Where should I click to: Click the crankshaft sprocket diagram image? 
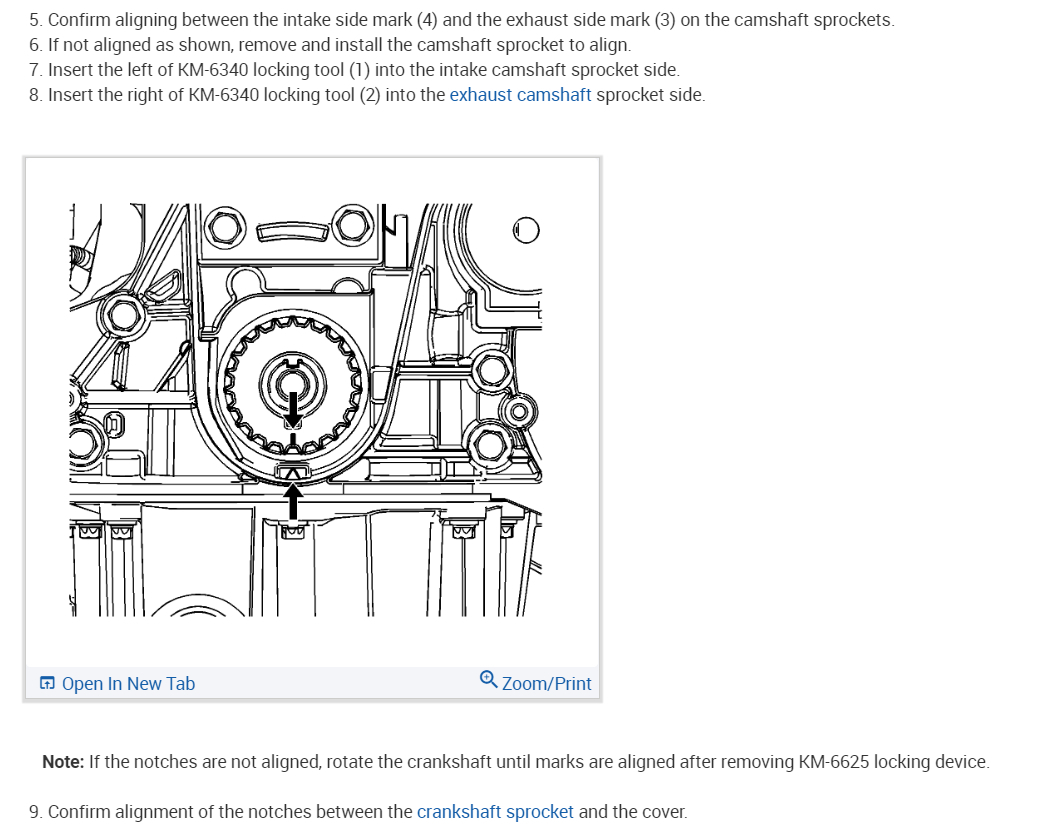click(x=305, y=410)
